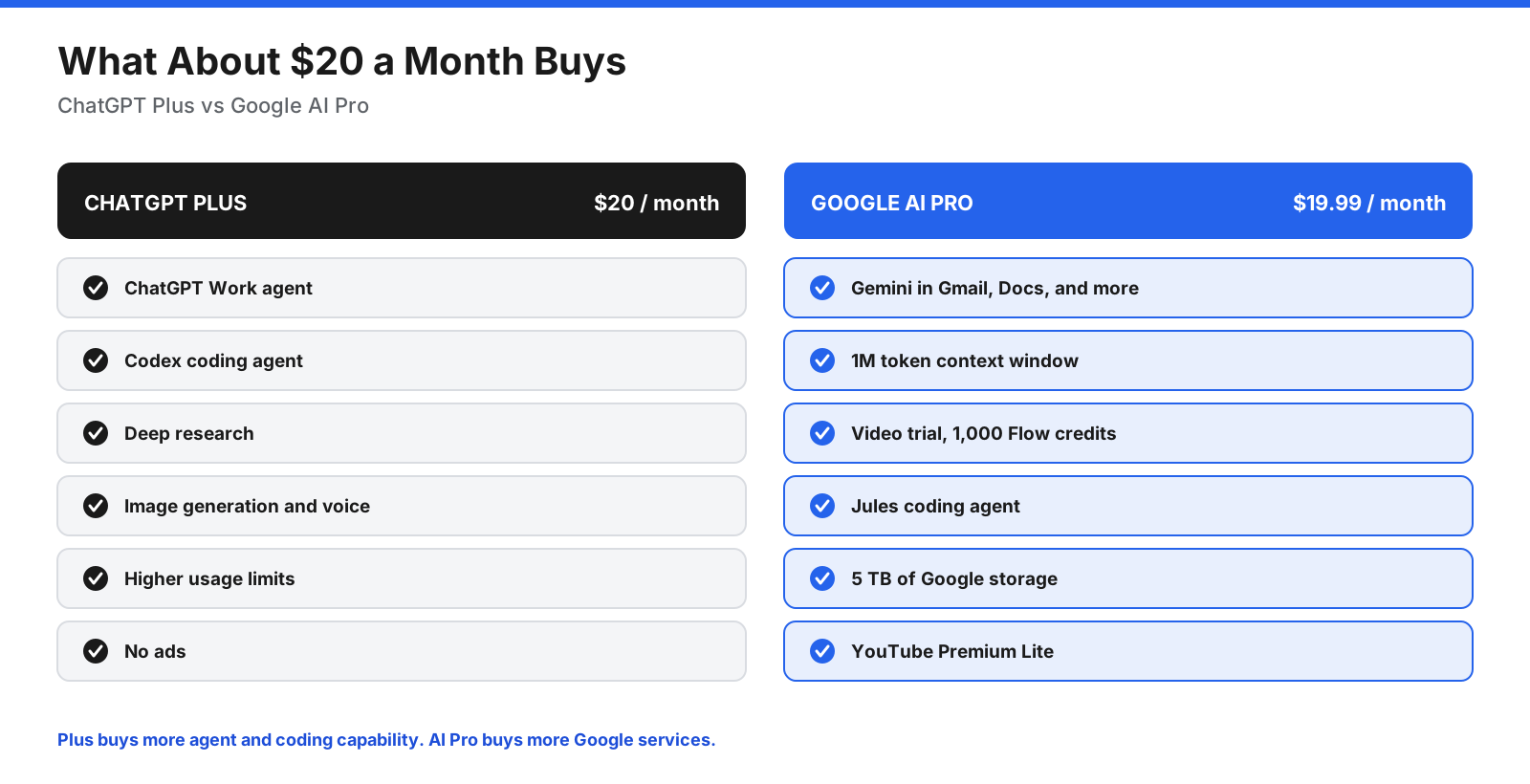Click the Image generation and voice text
1530x784 pixels.
[247, 506]
